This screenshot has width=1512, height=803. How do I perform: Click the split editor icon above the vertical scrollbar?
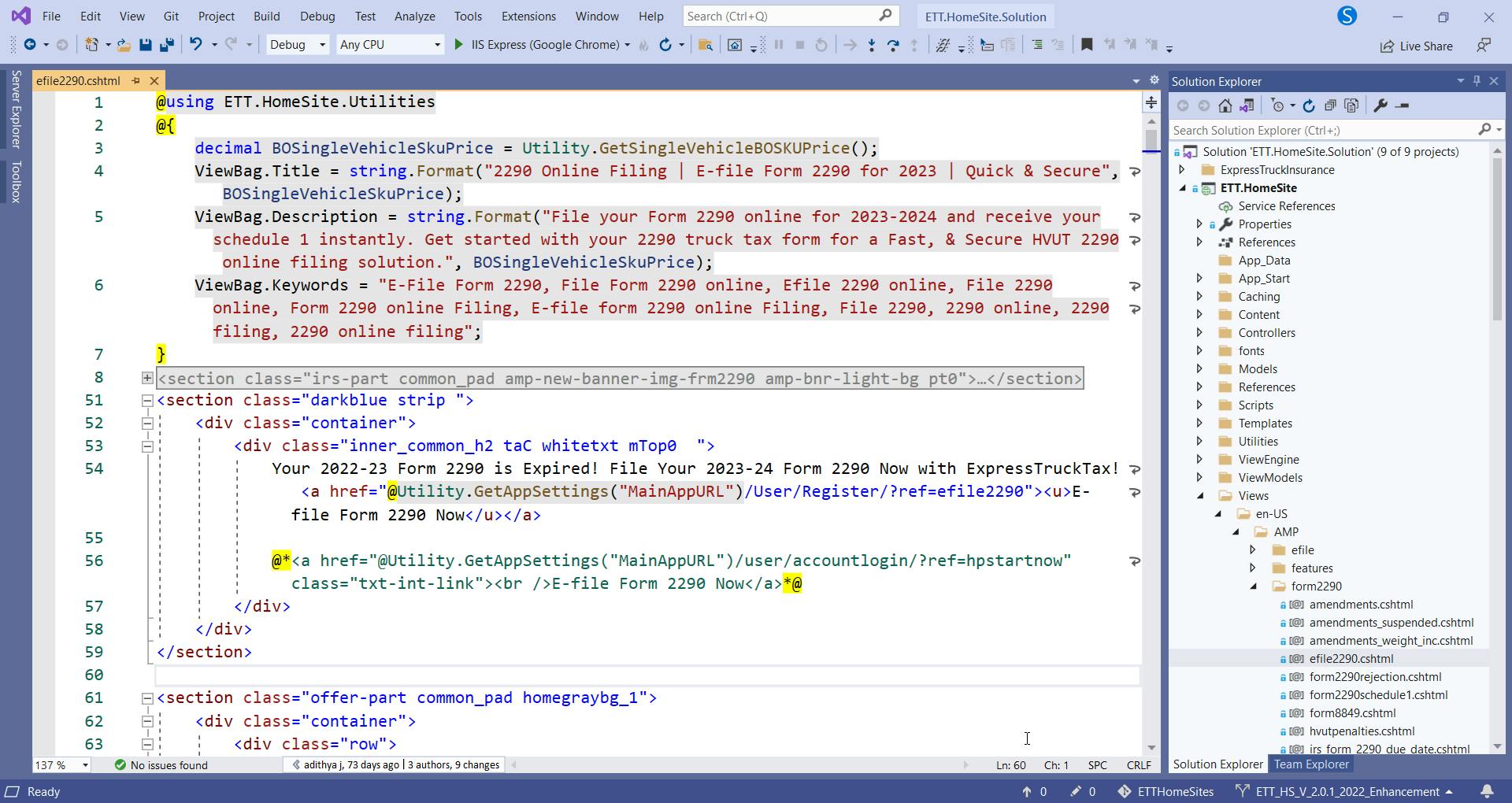pyautogui.click(x=1151, y=102)
